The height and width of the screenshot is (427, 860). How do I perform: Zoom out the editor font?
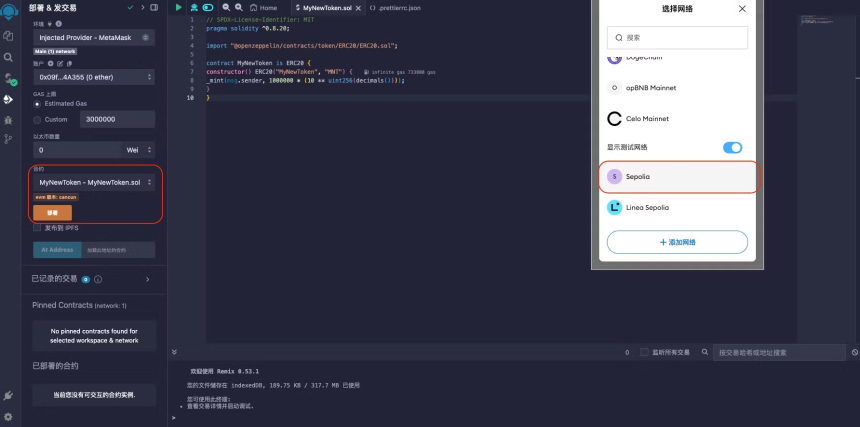(226, 8)
